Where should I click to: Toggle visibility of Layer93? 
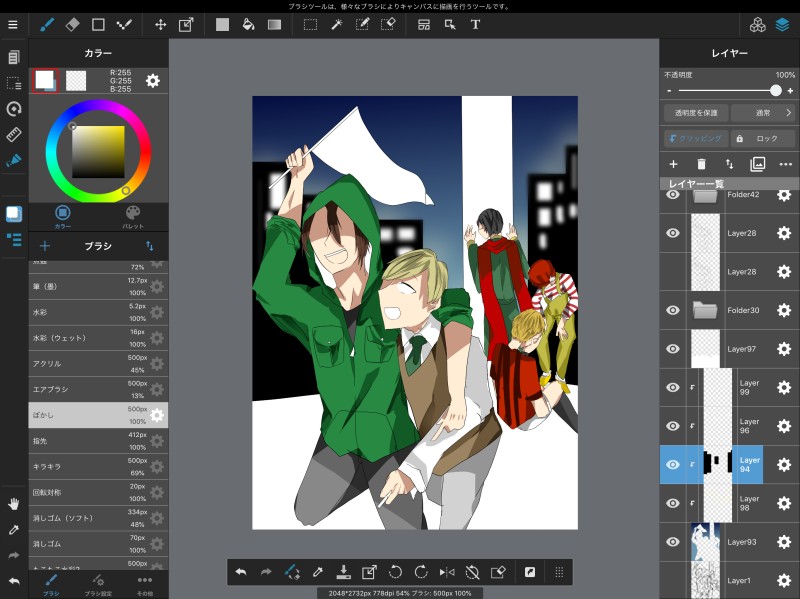[x=673, y=542]
